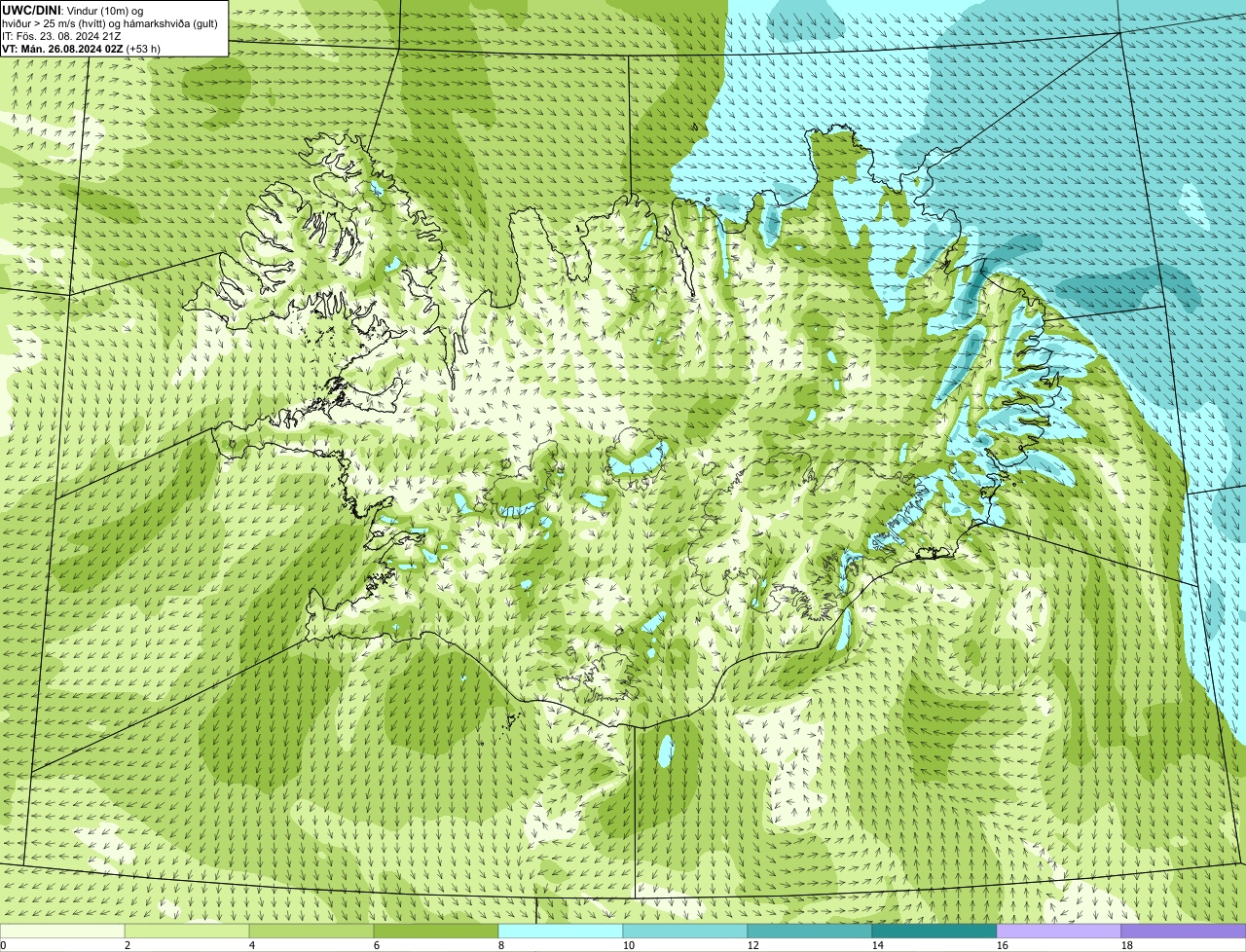The width and height of the screenshot is (1246, 952).
Task: Click the legend scale label "12"
Action: tap(753, 945)
